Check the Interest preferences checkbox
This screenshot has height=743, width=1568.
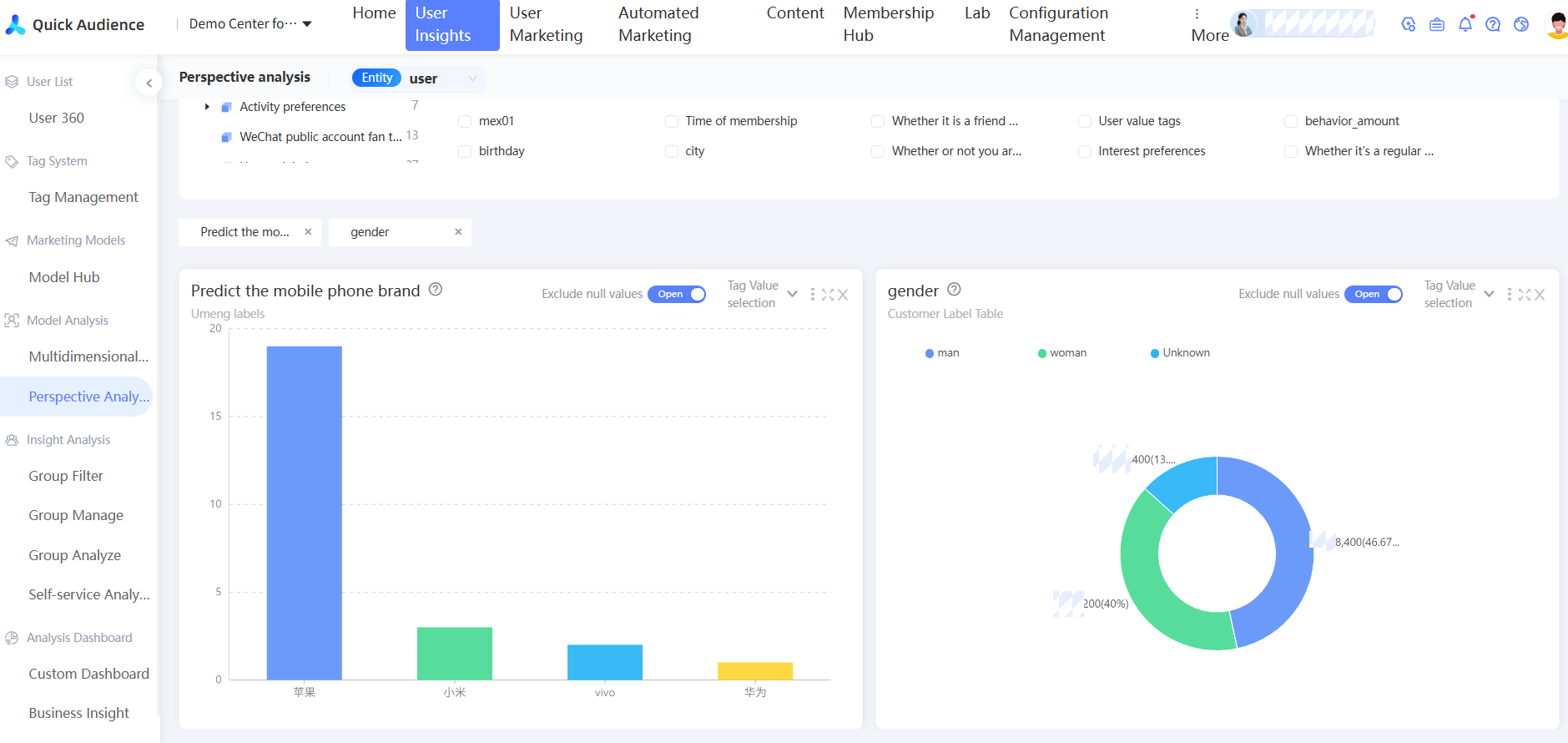point(1085,151)
